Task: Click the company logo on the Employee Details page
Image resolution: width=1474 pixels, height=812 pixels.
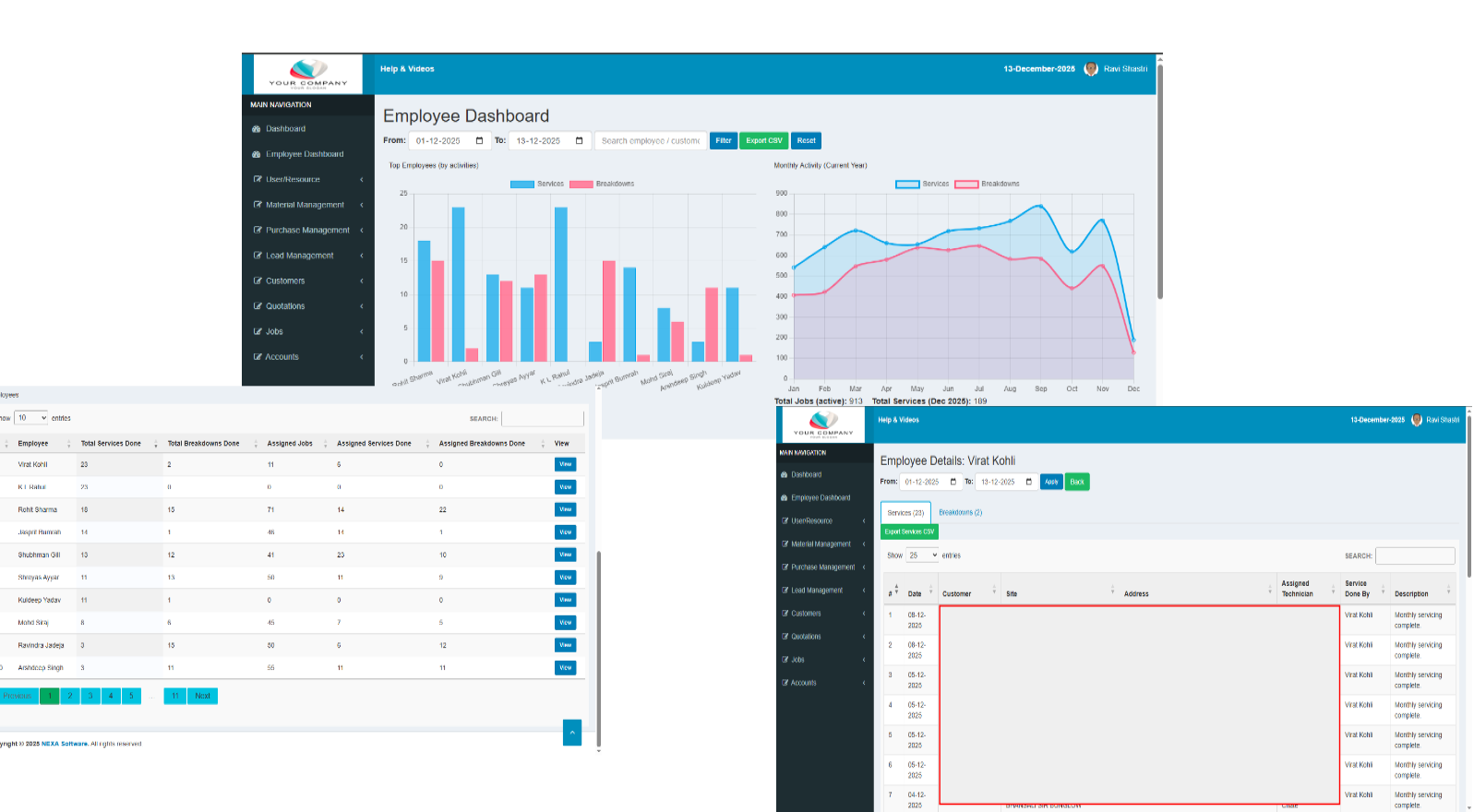Action: point(823,424)
